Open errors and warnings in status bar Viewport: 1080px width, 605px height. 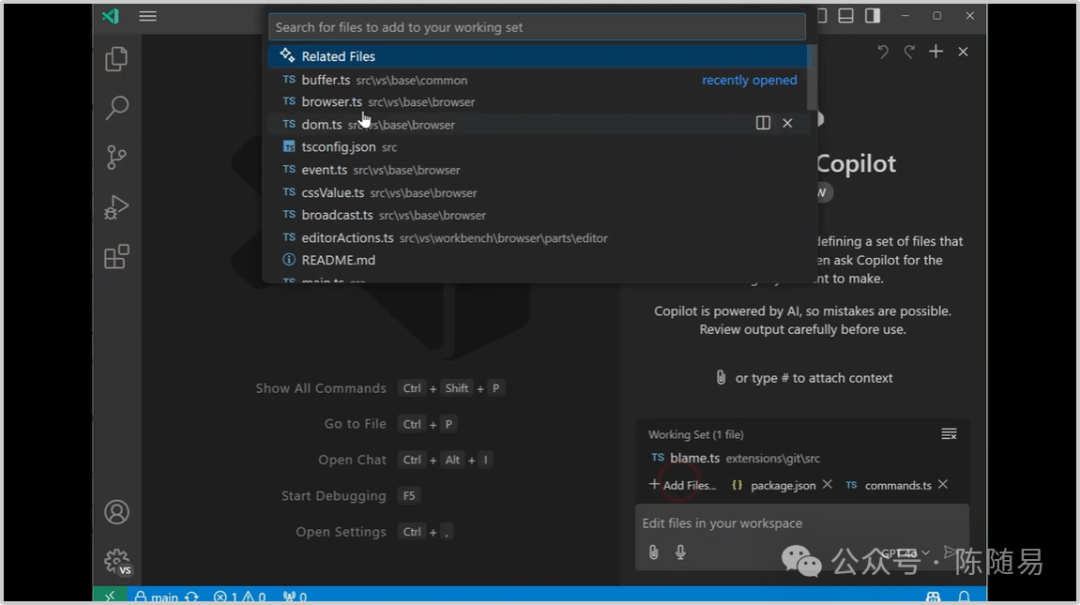click(x=240, y=597)
